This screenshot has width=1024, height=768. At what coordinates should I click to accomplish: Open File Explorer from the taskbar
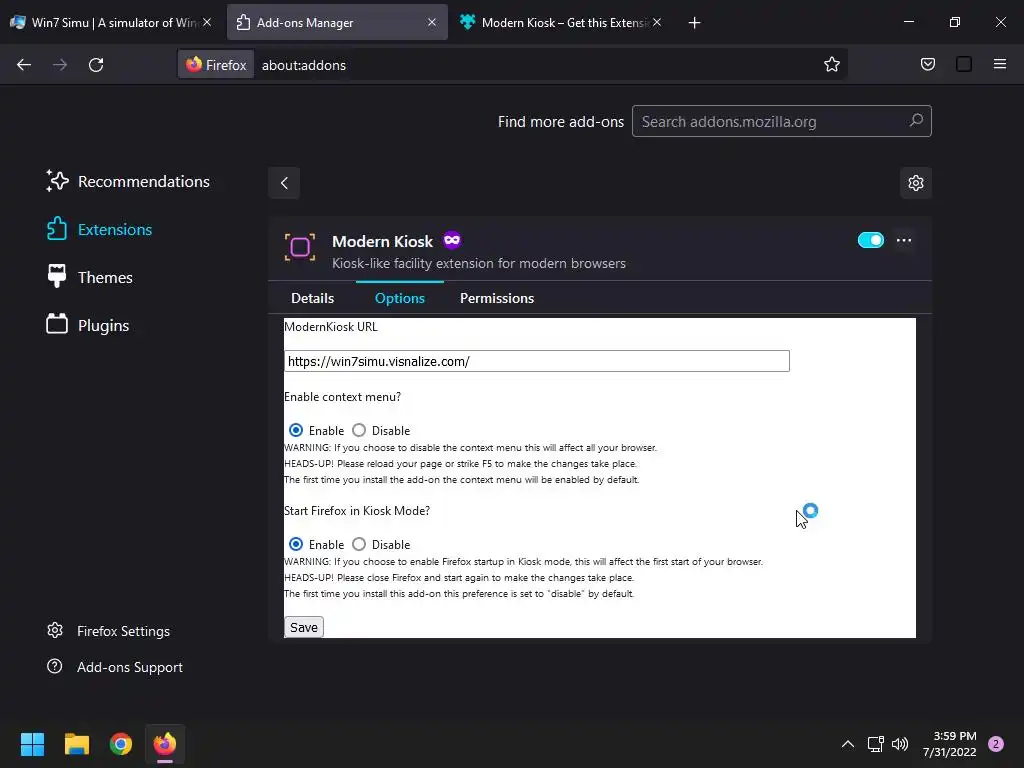click(x=76, y=744)
